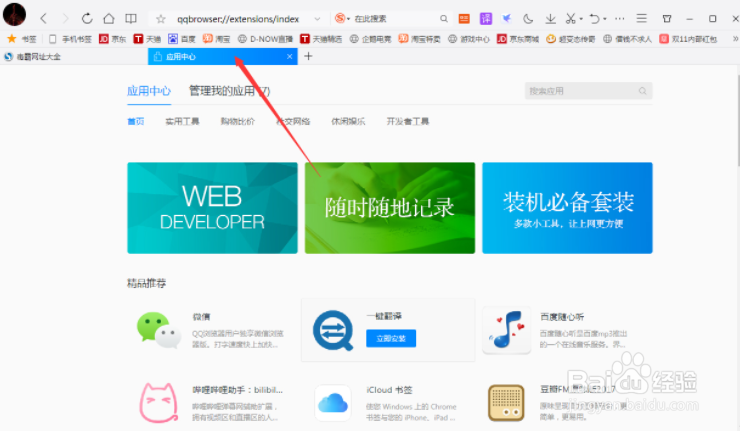Open the orange news extension icon
The image size is (740, 431).
click(464, 18)
